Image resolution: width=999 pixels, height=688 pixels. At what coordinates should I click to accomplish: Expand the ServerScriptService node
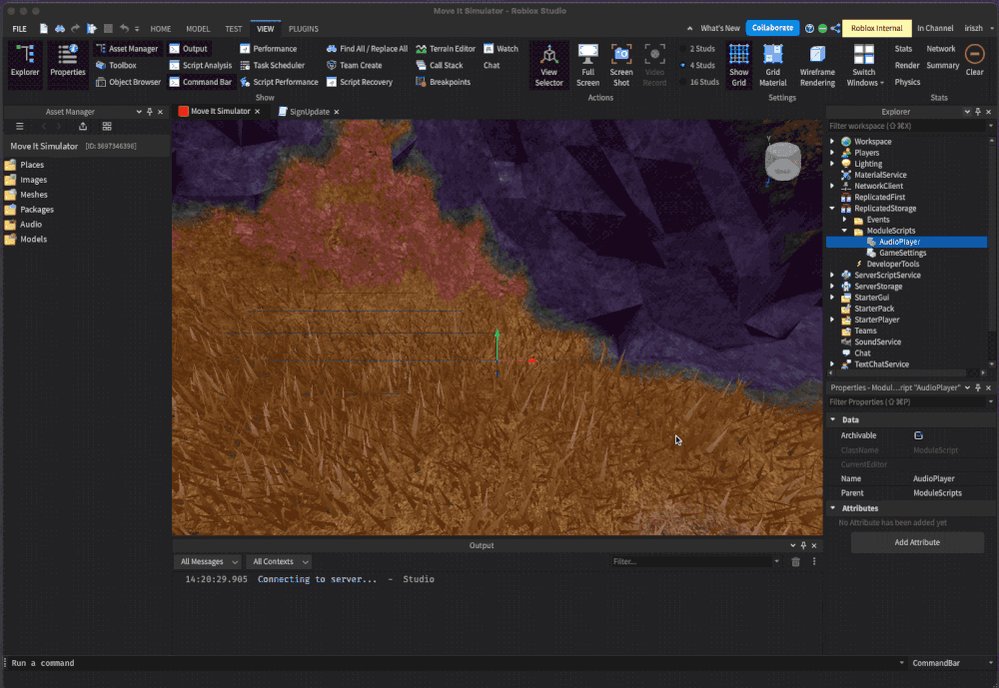coord(832,275)
